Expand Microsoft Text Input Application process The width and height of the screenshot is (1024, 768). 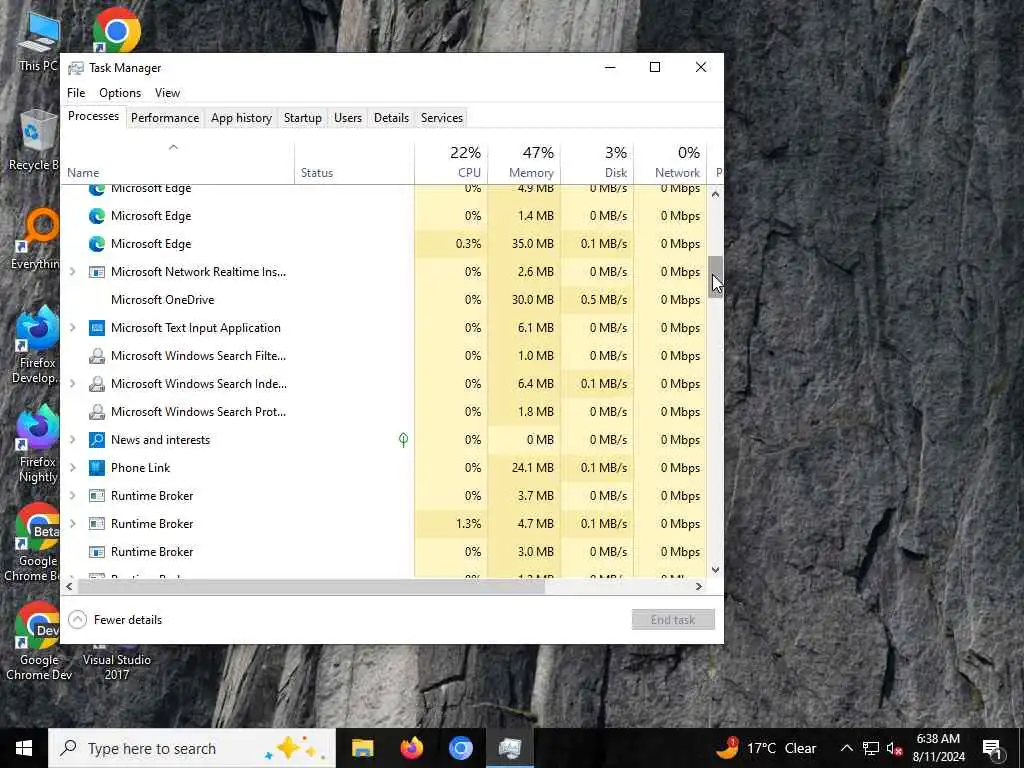point(72,328)
